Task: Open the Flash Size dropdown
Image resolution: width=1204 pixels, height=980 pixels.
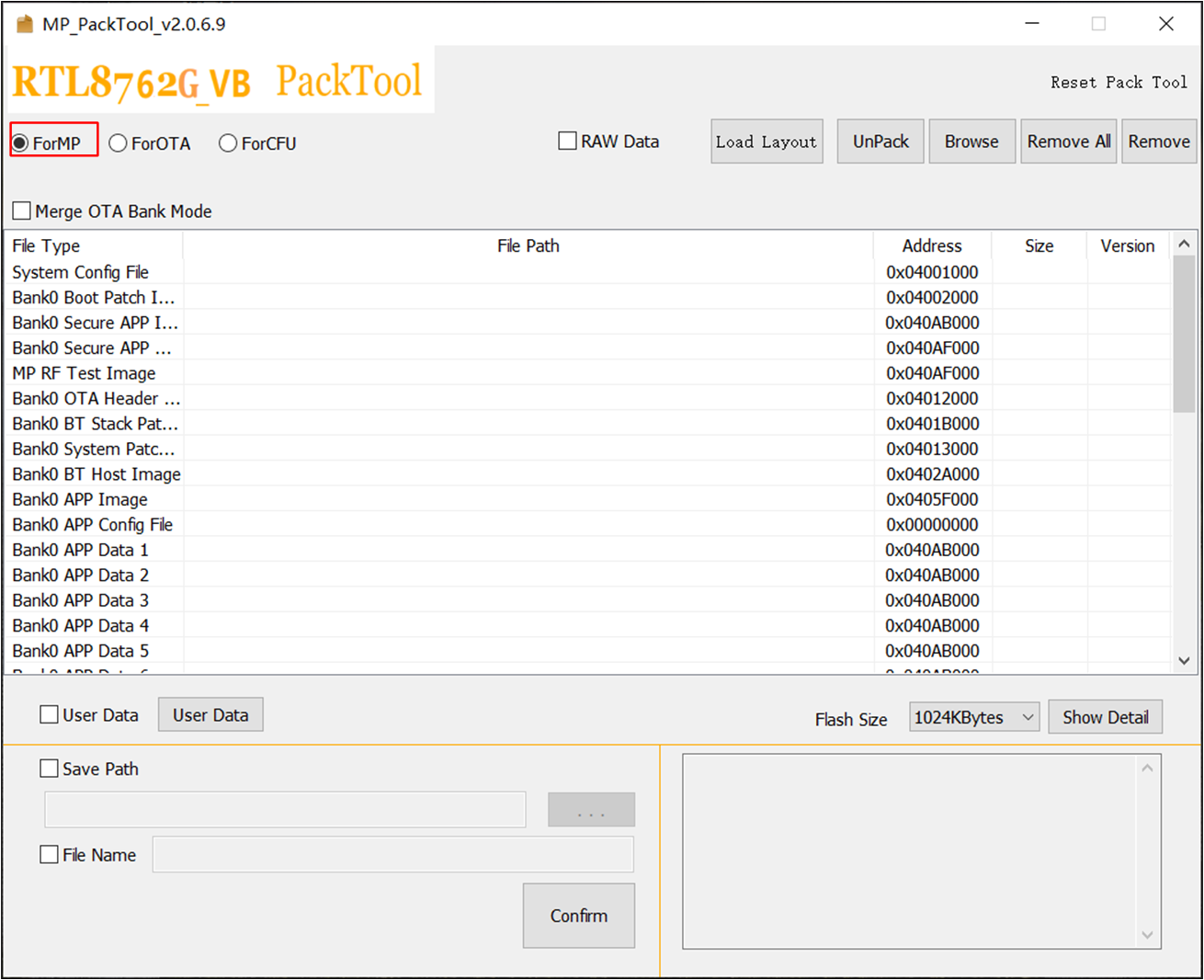Action: click(x=973, y=718)
